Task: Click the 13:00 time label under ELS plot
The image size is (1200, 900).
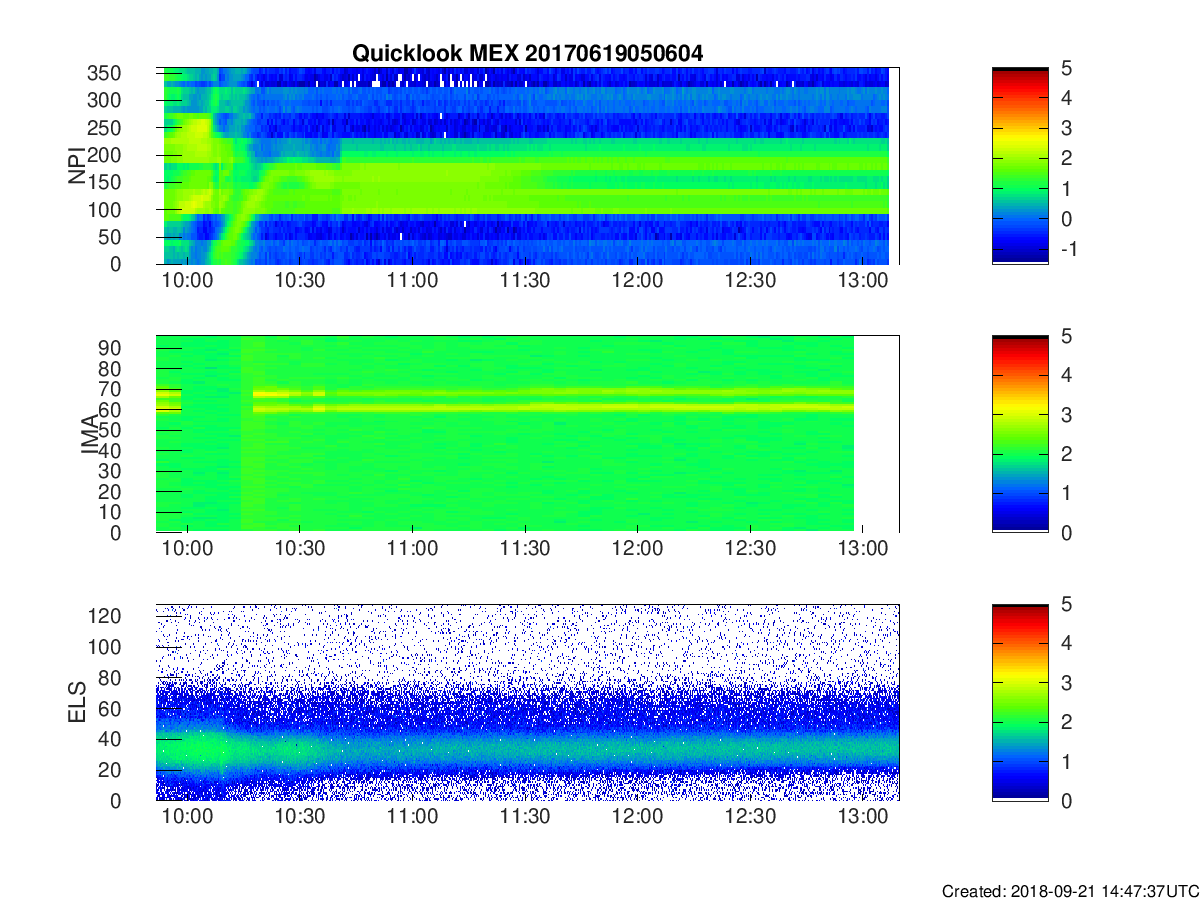Action: [x=863, y=817]
